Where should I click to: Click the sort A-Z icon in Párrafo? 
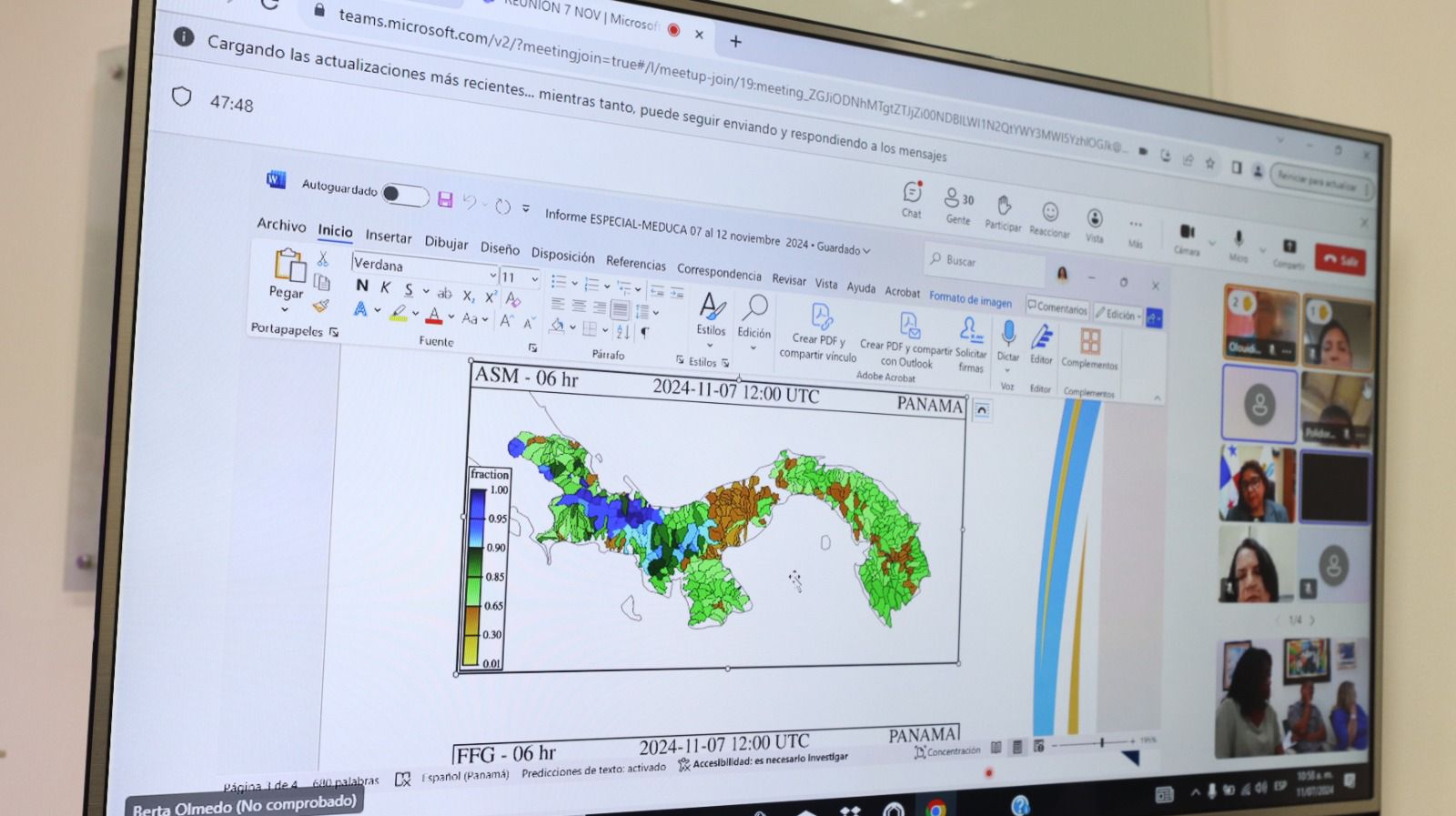(622, 332)
